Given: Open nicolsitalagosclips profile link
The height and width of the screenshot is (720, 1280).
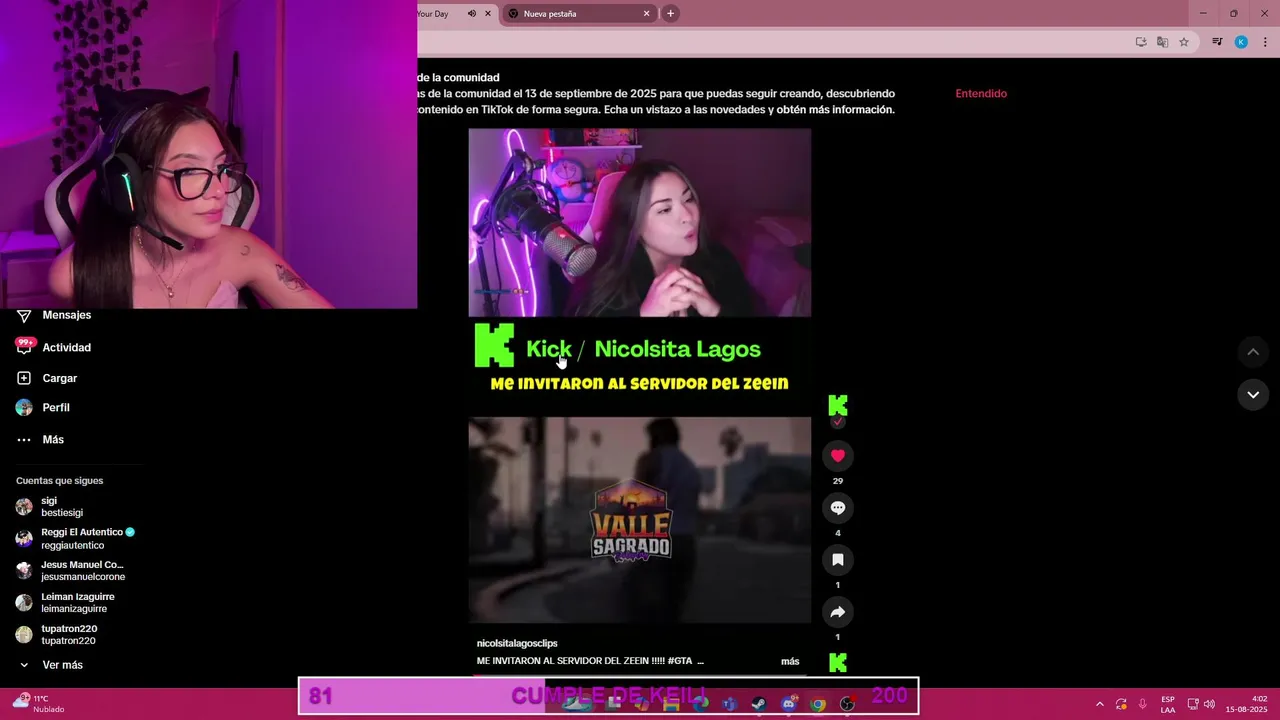Looking at the screenshot, I should click(517, 643).
